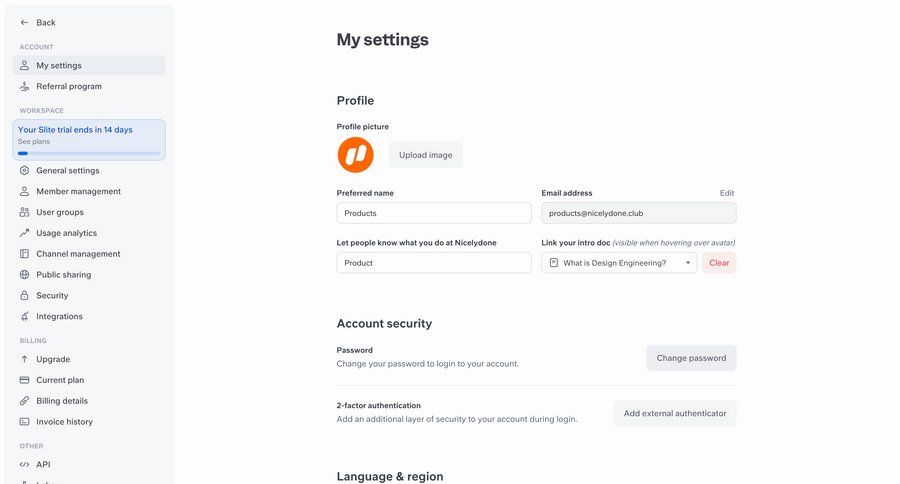Clear the linked intro doc

click(719, 263)
